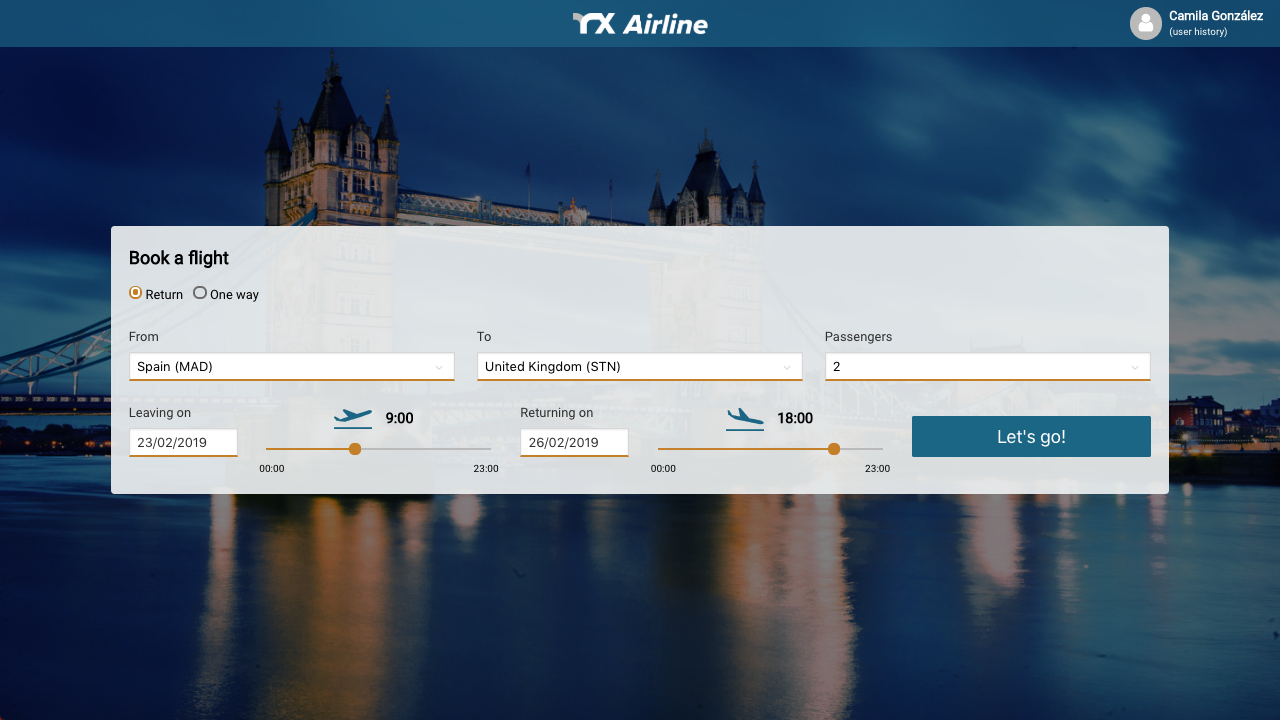Expand the To dropdown showing United Kingdom (STN)
Screen dimensions: 1280x720
(639, 367)
